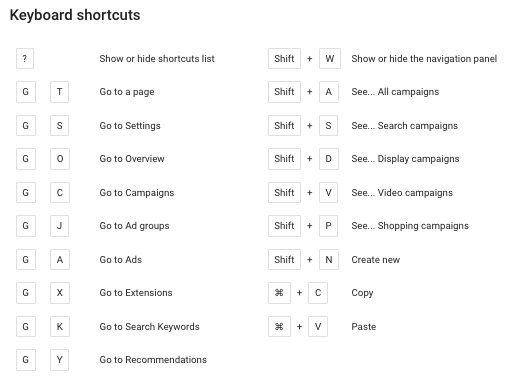Click the P key for Shopping campaigns

coord(328,226)
